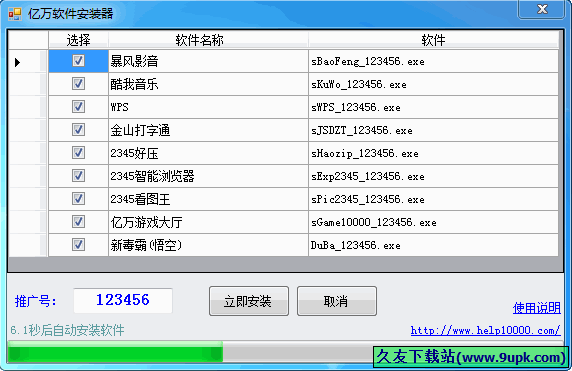Click the current row arrow indicator for 暴风影音
Screen dimensions: 572x371
[x=17, y=62]
